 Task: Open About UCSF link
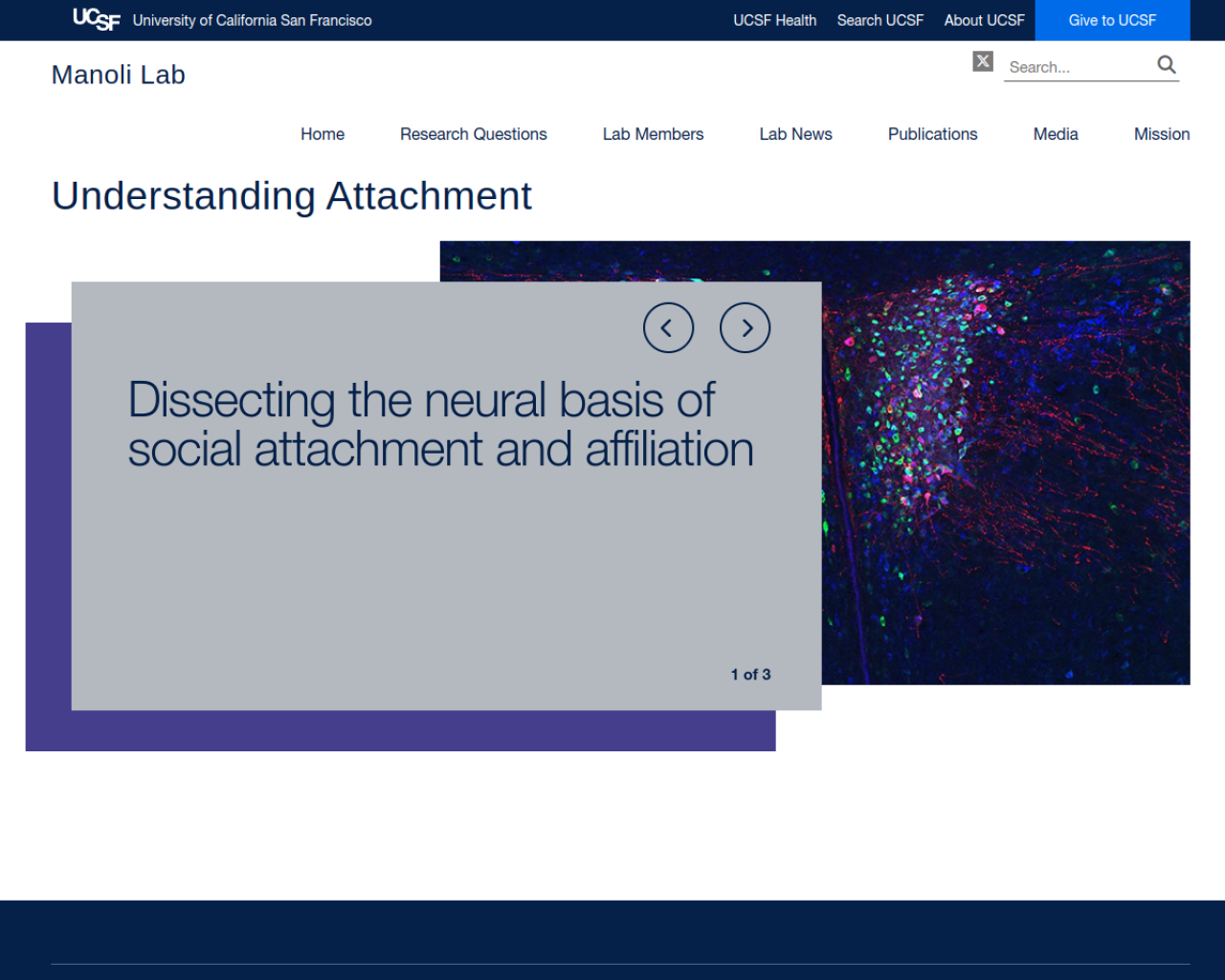pyautogui.click(x=985, y=20)
